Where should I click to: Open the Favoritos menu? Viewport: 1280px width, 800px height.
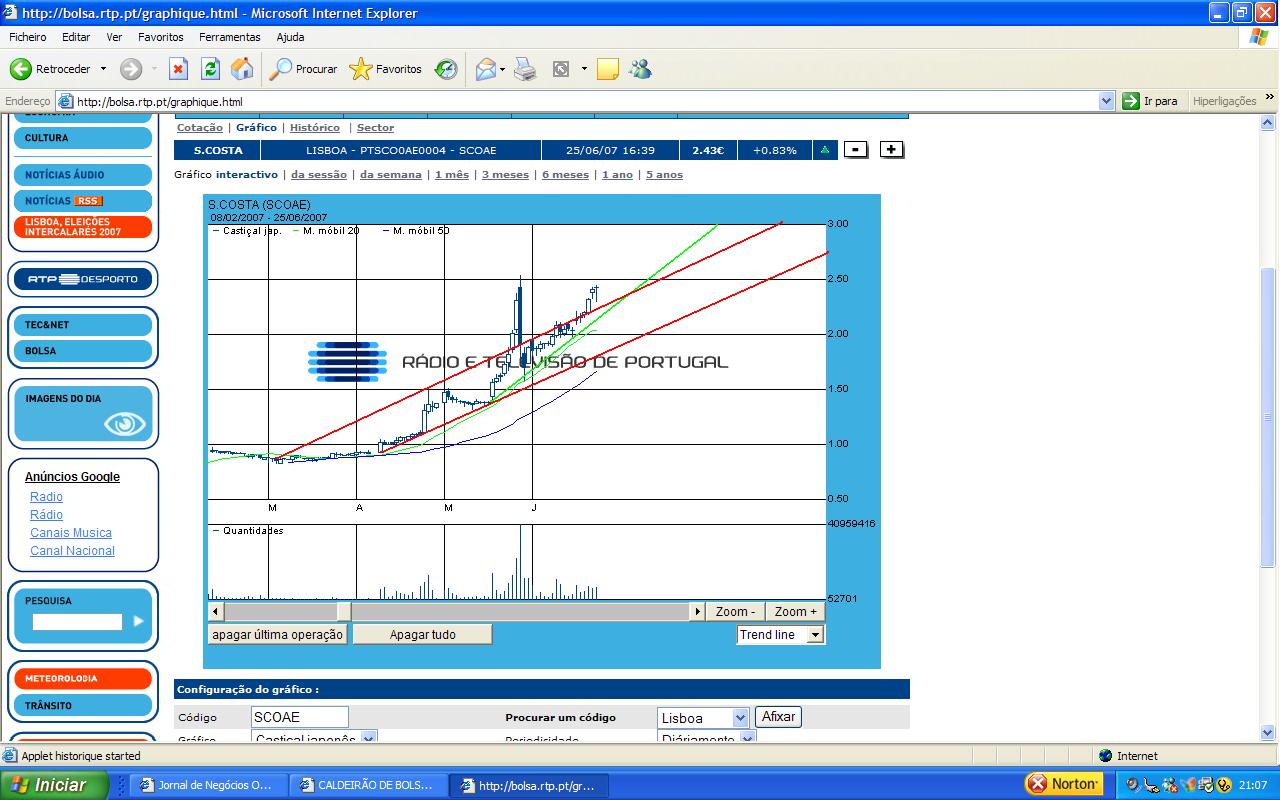(160, 37)
